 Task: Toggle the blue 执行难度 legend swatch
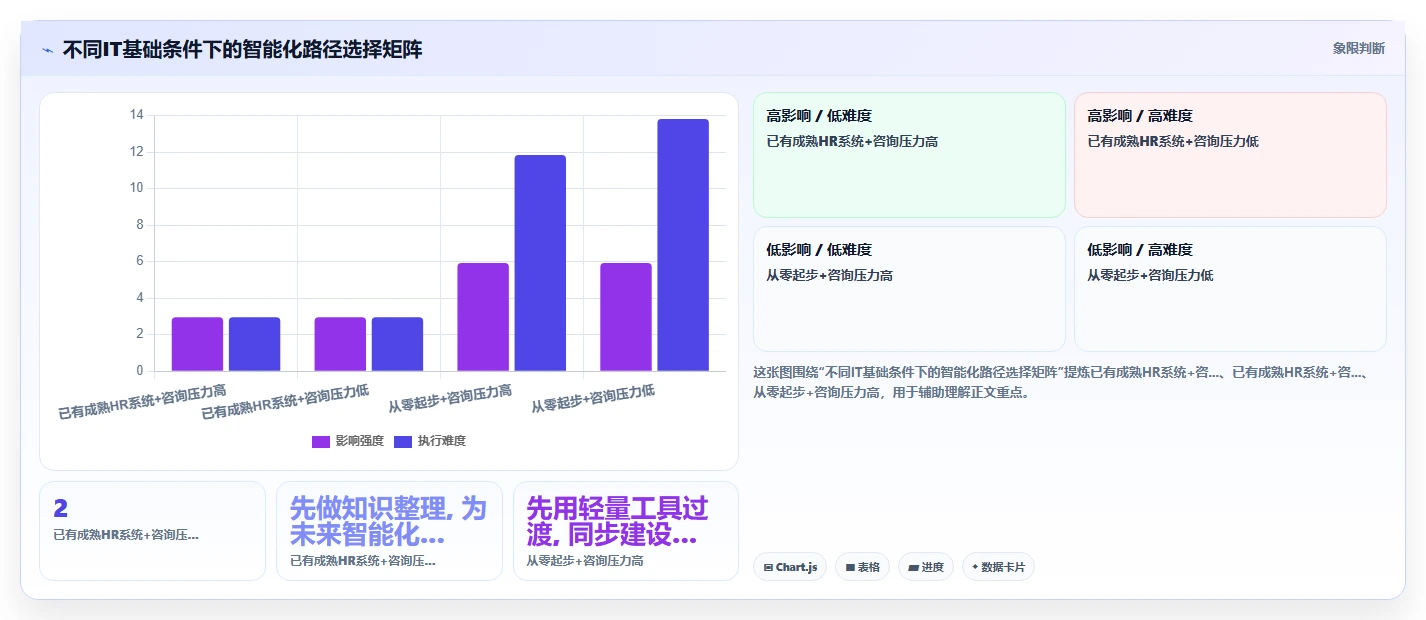[x=403, y=441]
